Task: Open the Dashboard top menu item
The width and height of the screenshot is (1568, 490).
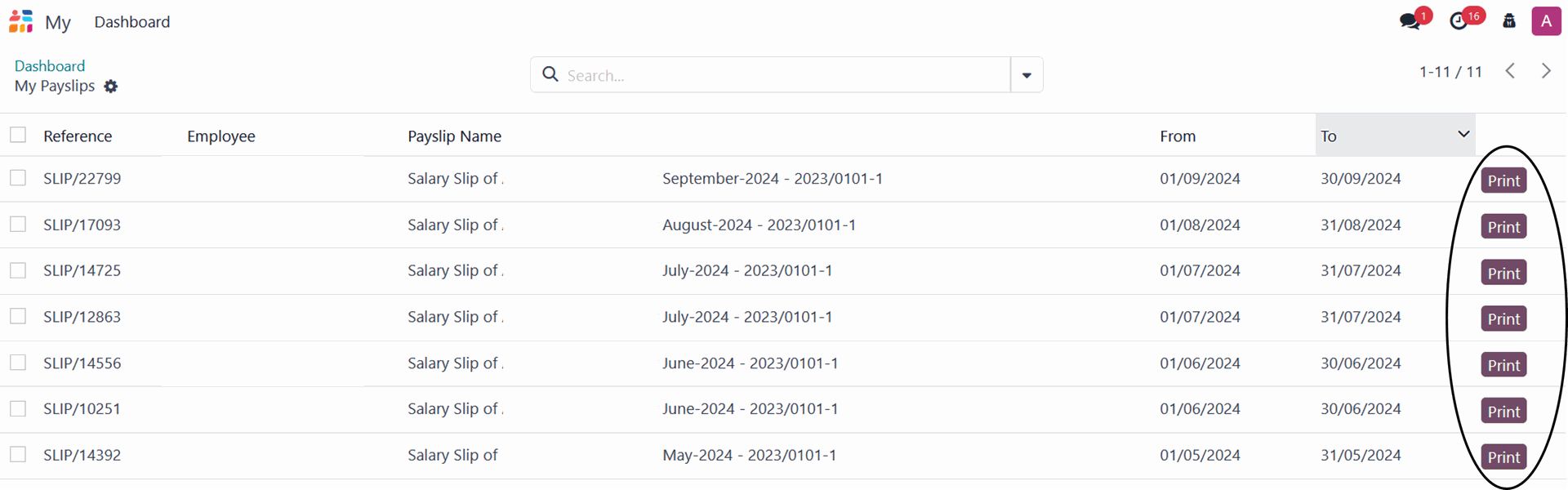Action: (132, 22)
